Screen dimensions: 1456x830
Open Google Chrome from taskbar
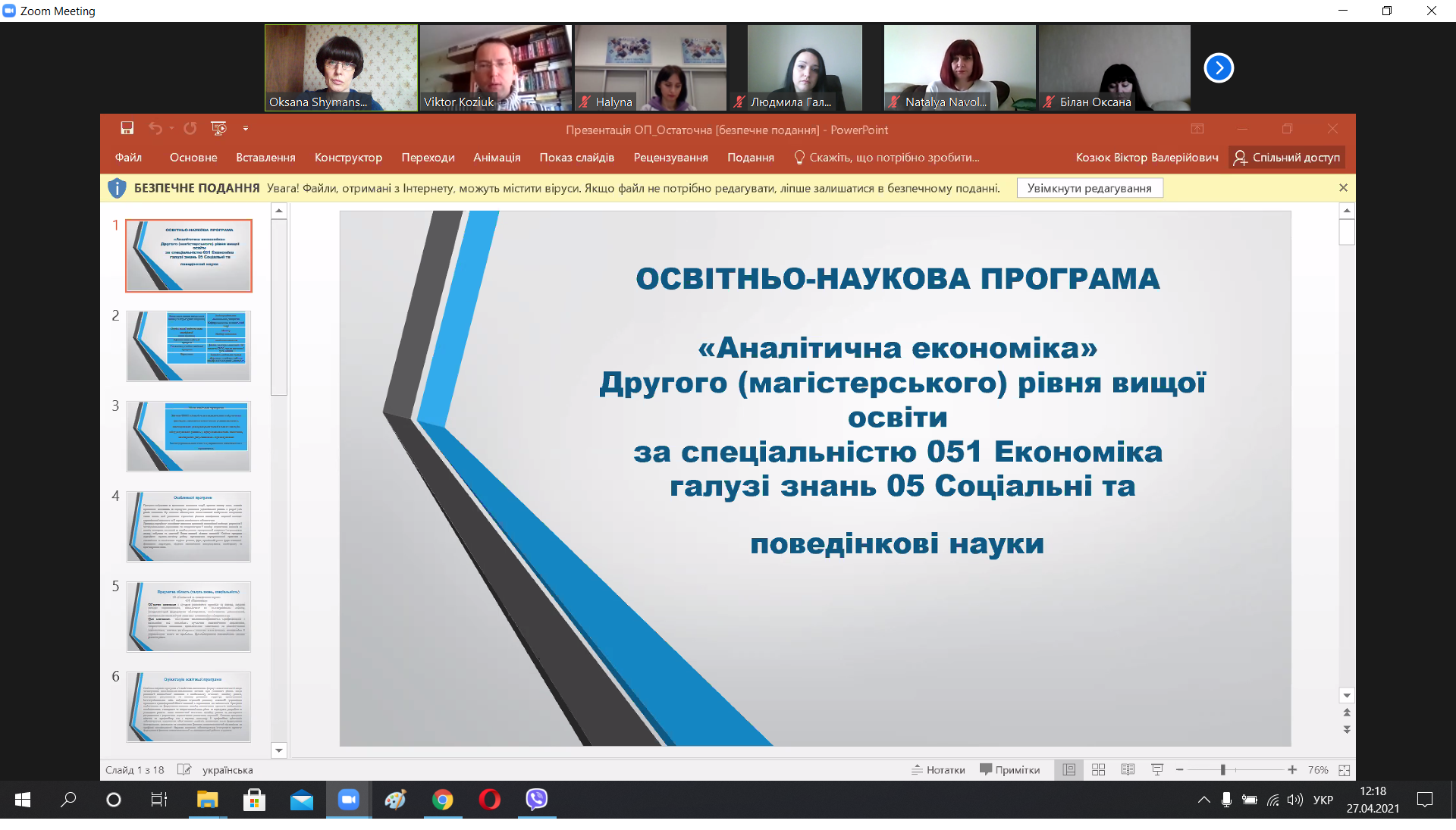tap(443, 800)
